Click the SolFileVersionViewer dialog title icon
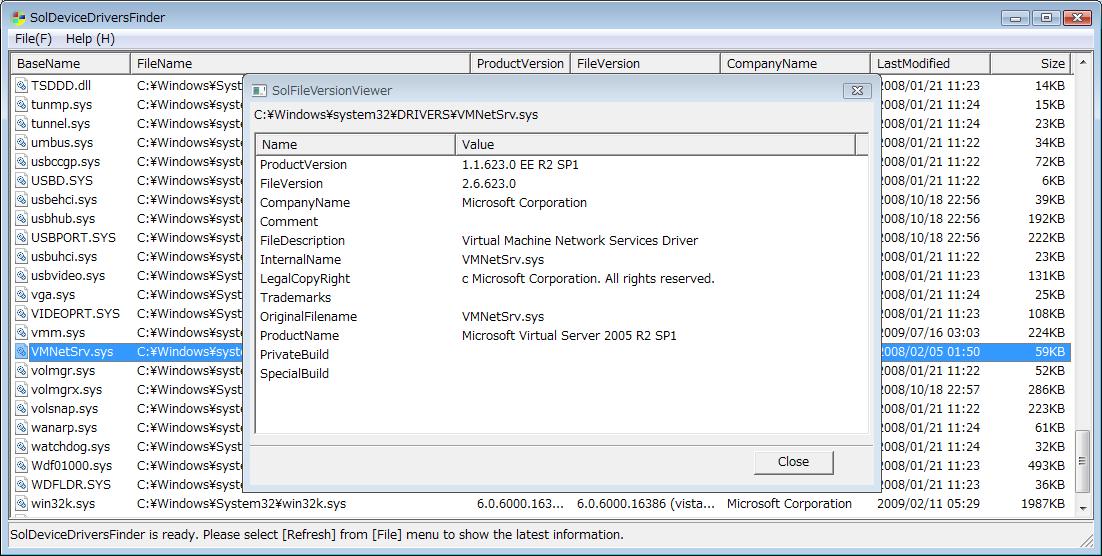 tap(259, 90)
